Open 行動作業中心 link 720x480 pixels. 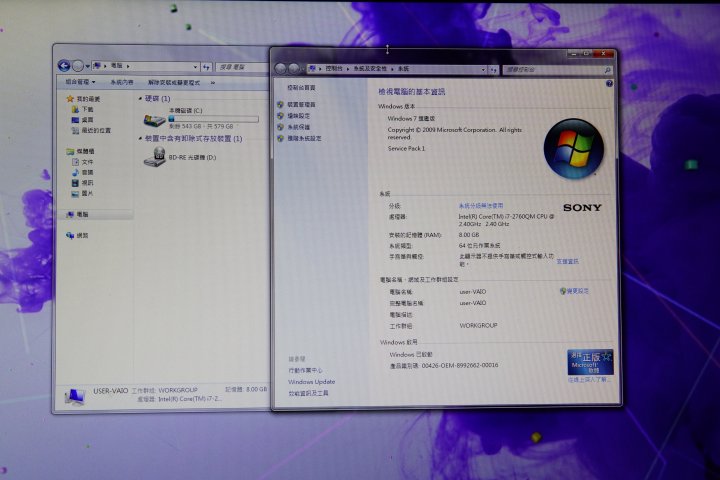[305, 370]
